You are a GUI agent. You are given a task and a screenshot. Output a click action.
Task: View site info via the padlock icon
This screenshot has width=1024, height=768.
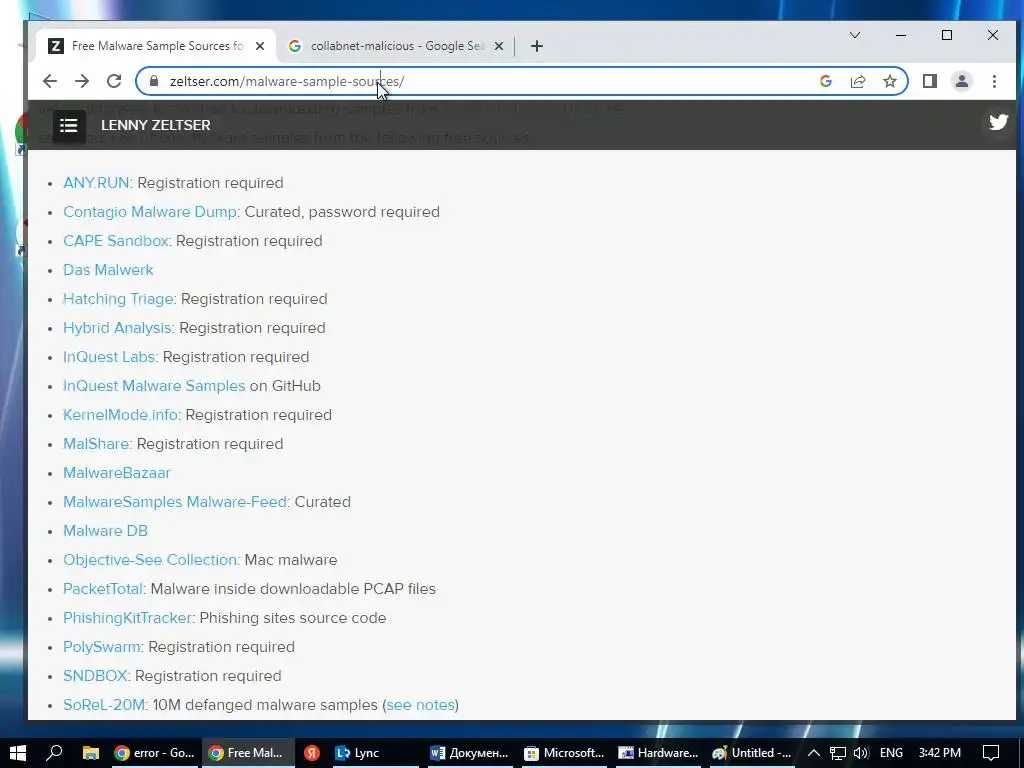click(x=154, y=81)
